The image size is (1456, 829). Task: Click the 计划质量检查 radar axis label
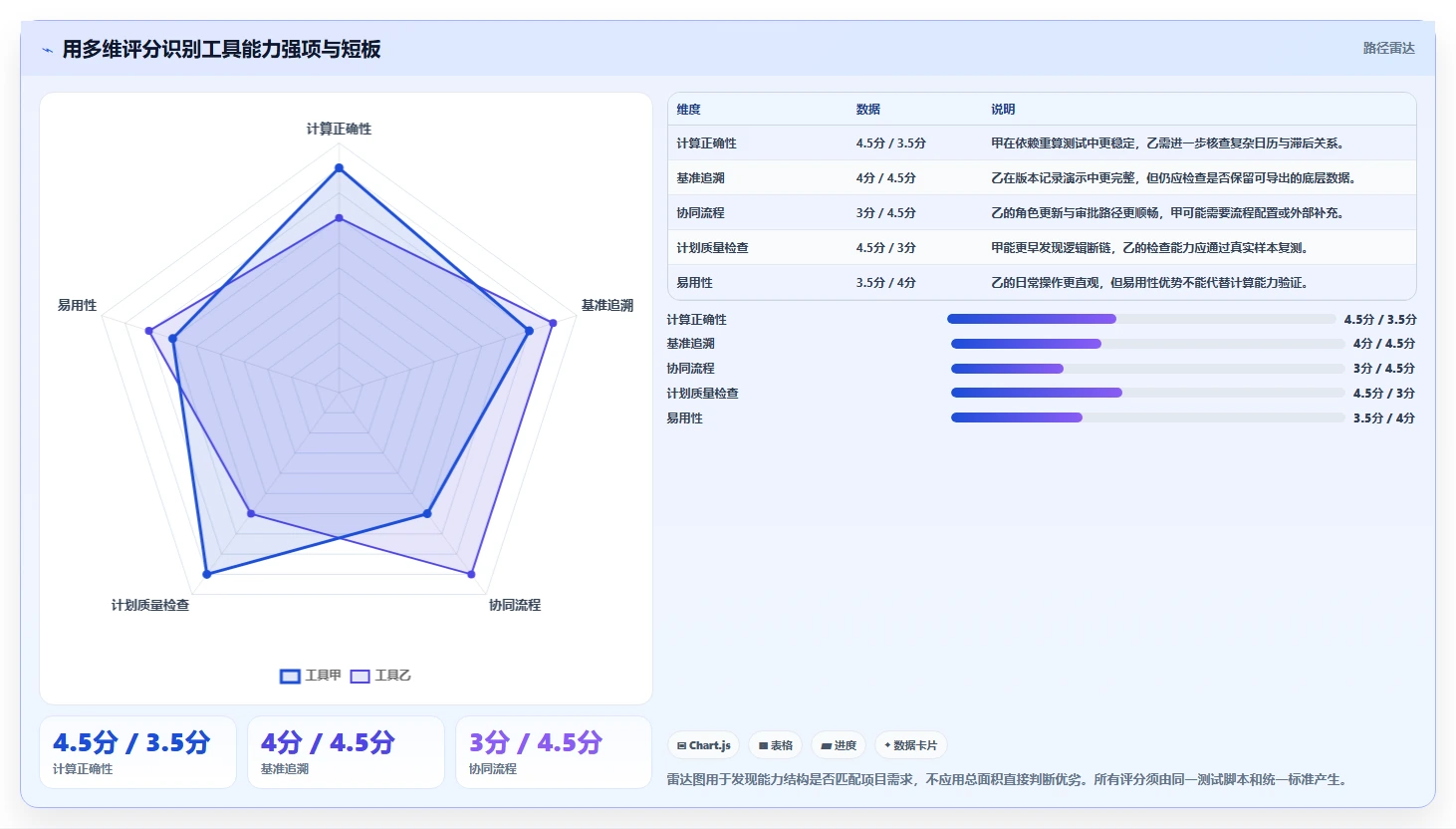(150, 605)
